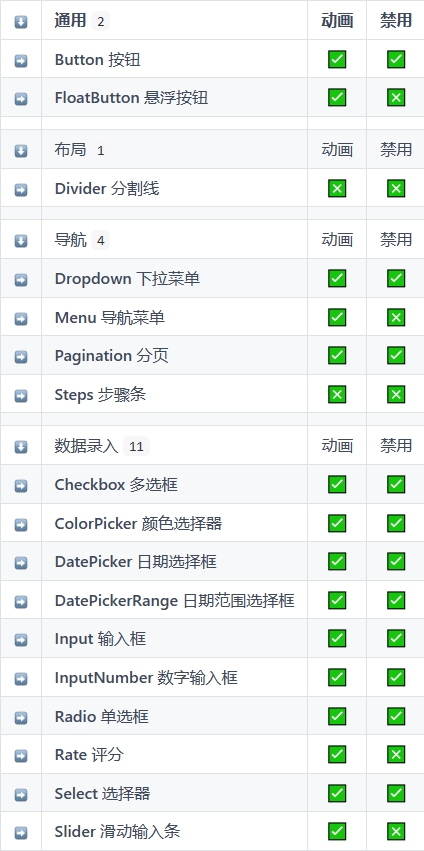
Task: Click the arrow icon beside ColorPicker 颜色选择器
Action: 21,524
